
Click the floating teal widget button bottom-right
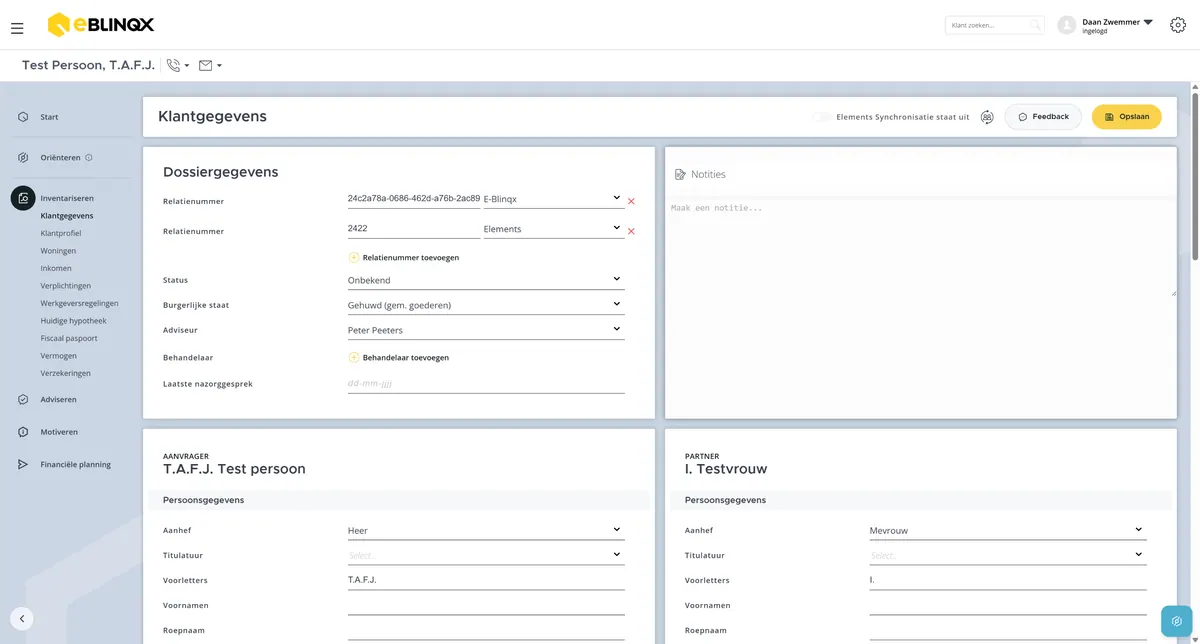pyautogui.click(x=1178, y=621)
